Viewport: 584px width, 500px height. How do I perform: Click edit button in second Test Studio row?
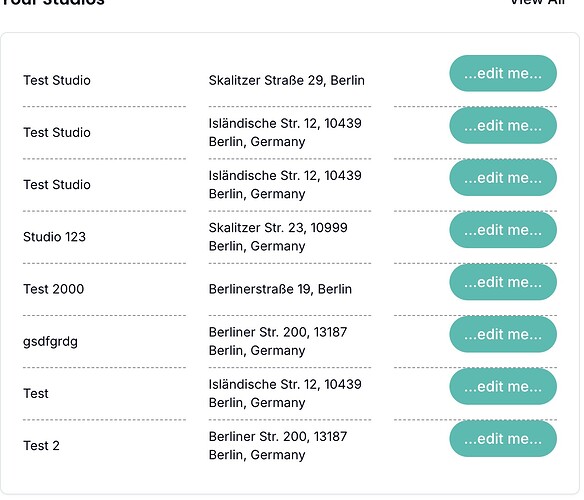point(503,126)
